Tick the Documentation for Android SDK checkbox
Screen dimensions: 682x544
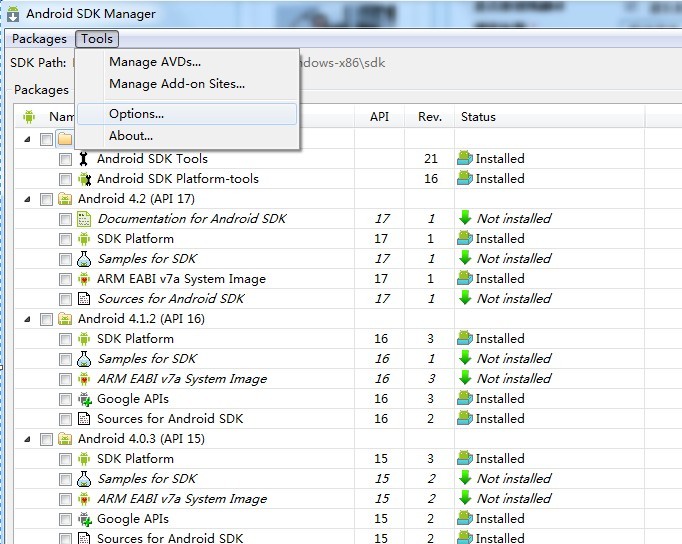(65, 219)
